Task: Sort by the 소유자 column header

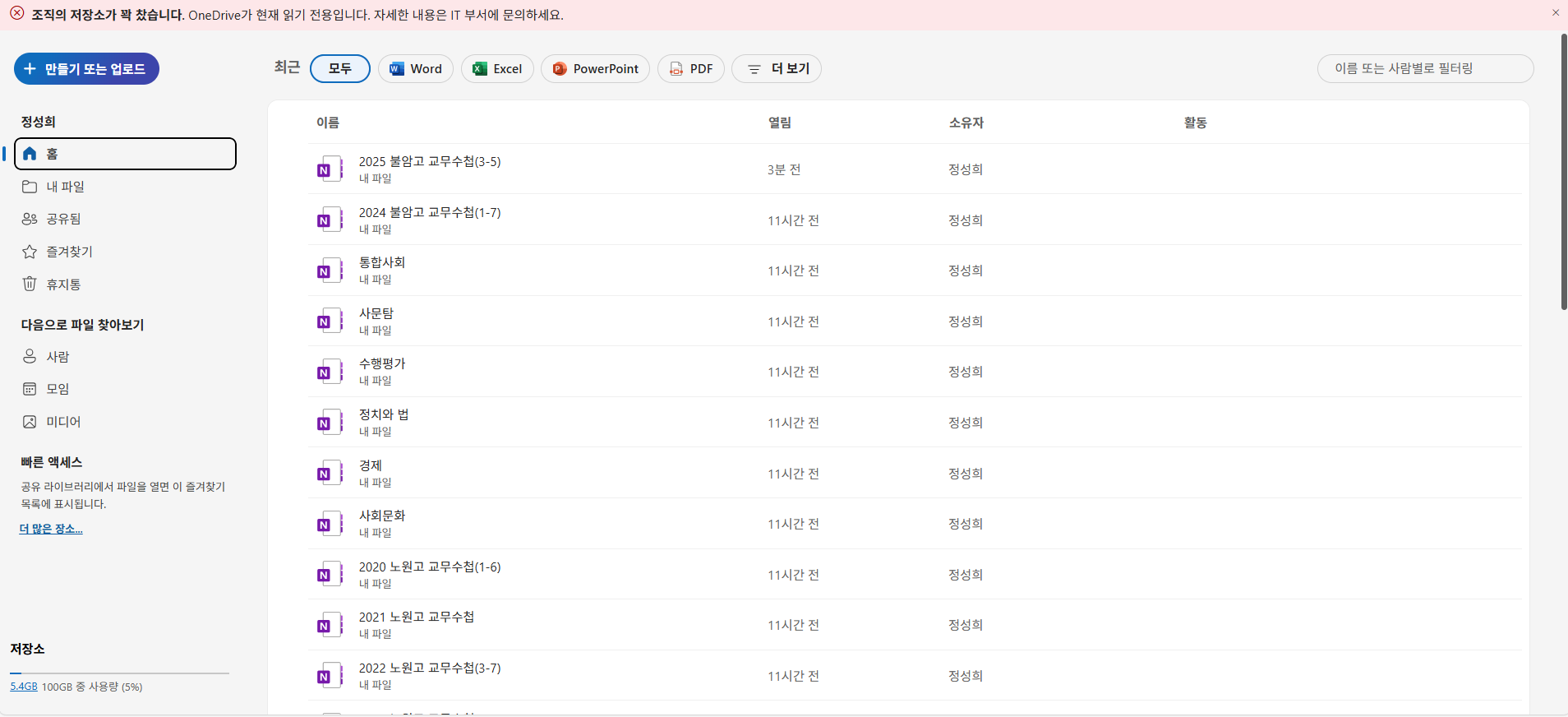Action: (966, 123)
